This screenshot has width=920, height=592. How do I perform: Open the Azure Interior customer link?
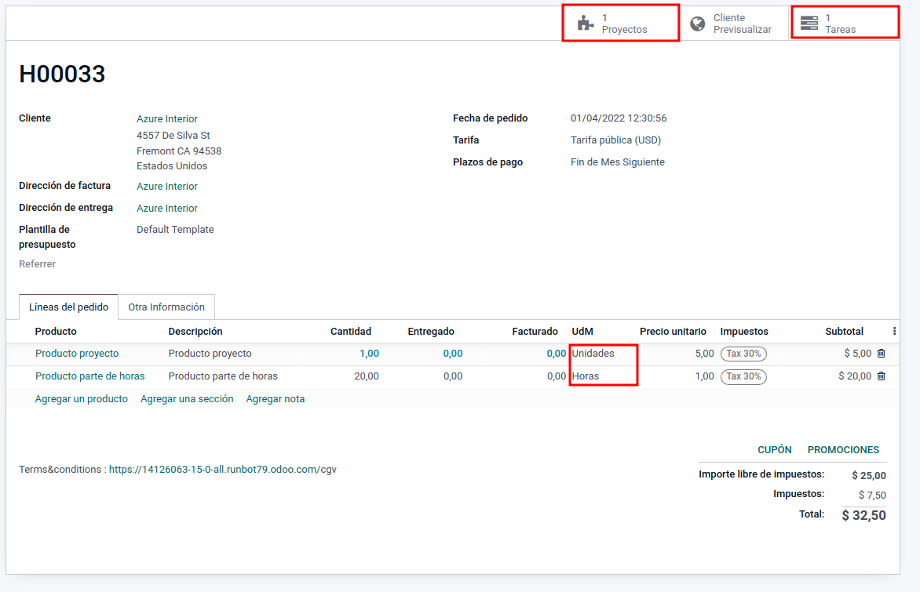tap(167, 119)
